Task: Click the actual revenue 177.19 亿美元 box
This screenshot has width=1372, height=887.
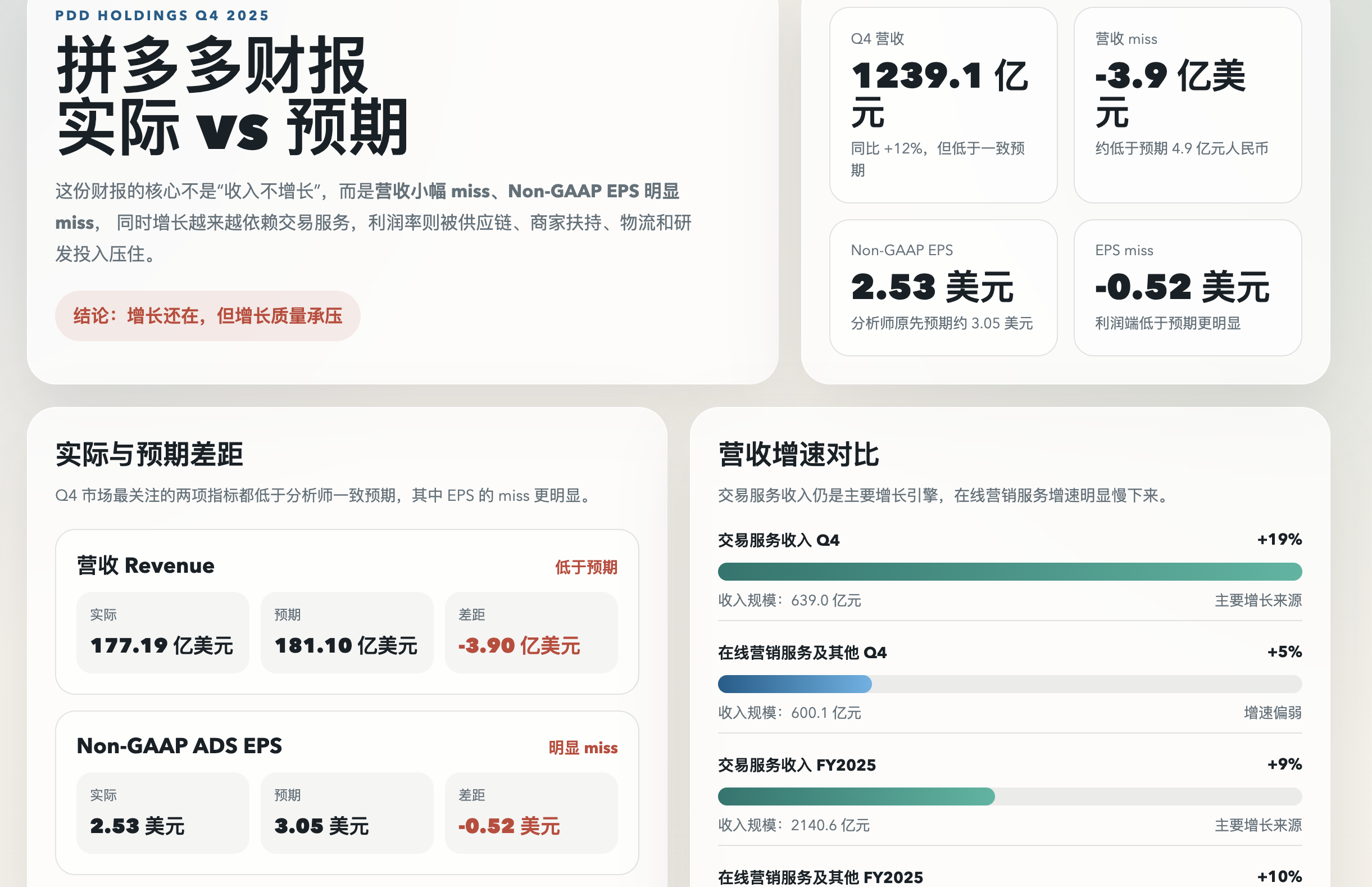Action: [162, 632]
